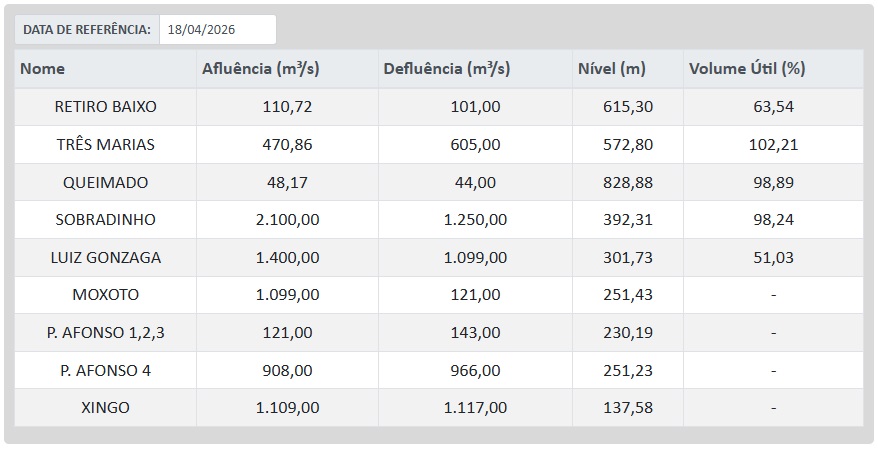878x449 pixels.
Task: Select the QUEIMADO reservoir name
Action: (x=106, y=183)
